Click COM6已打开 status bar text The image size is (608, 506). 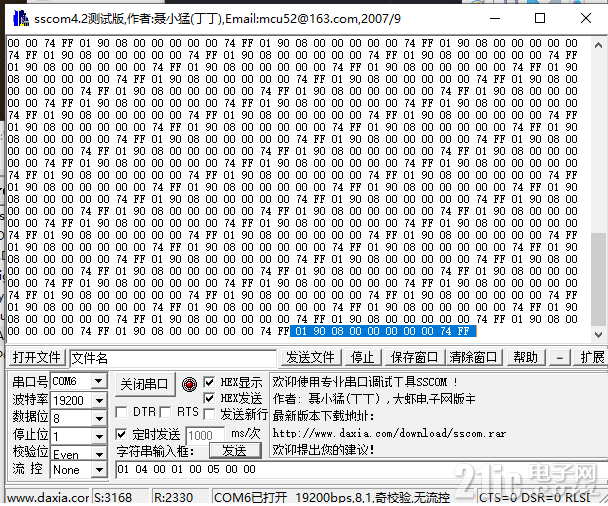pos(331,497)
